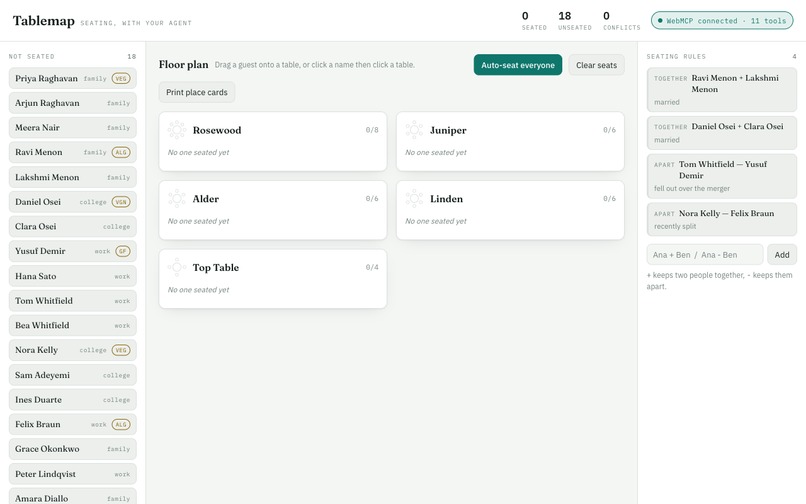Click the Not Seated panel header

72,57
